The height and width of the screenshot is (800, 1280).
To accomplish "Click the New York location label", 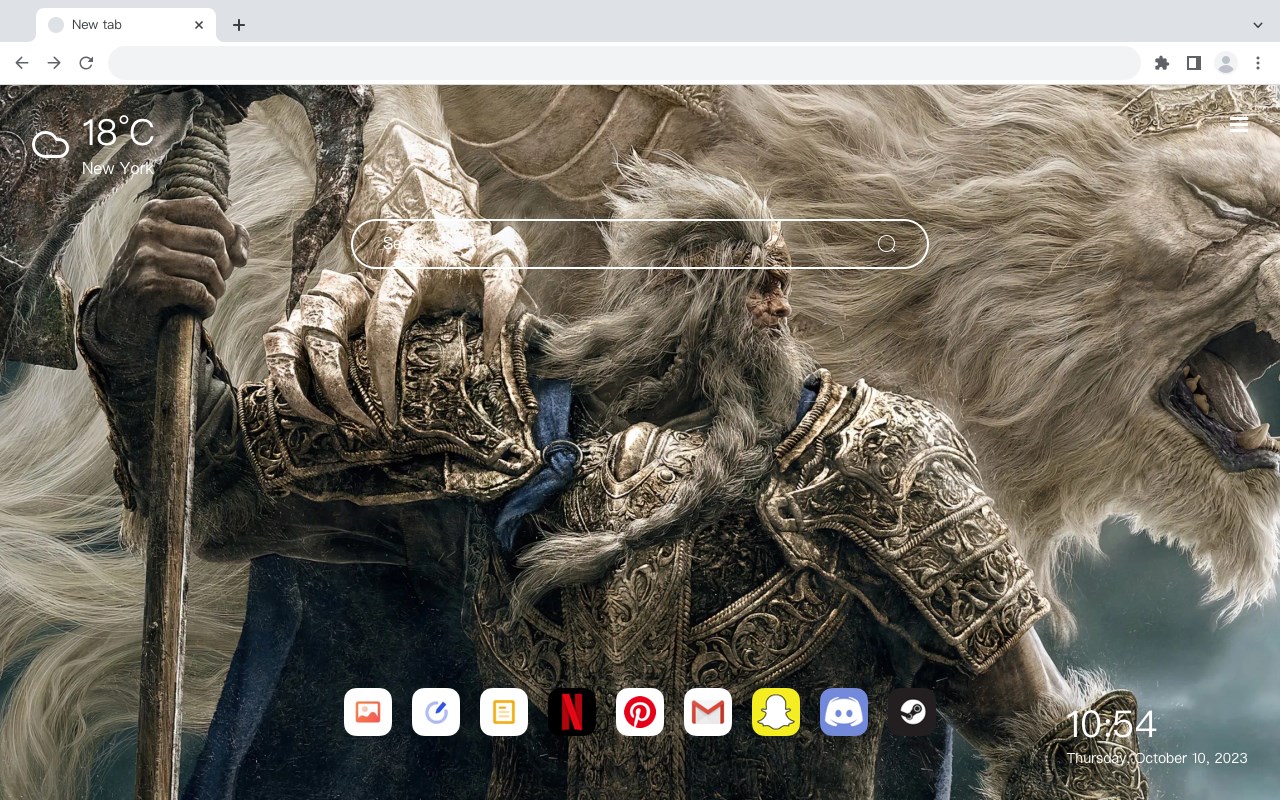I will [118, 168].
